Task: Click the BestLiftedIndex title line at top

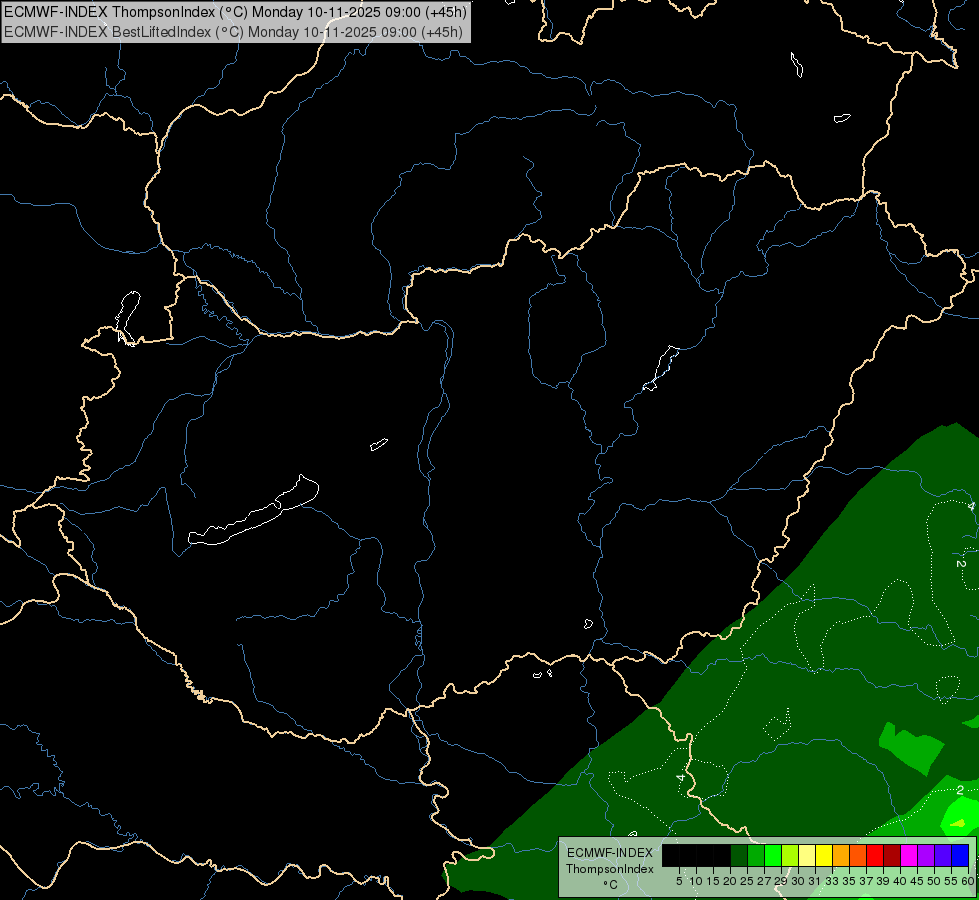Action: (x=234, y=31)
